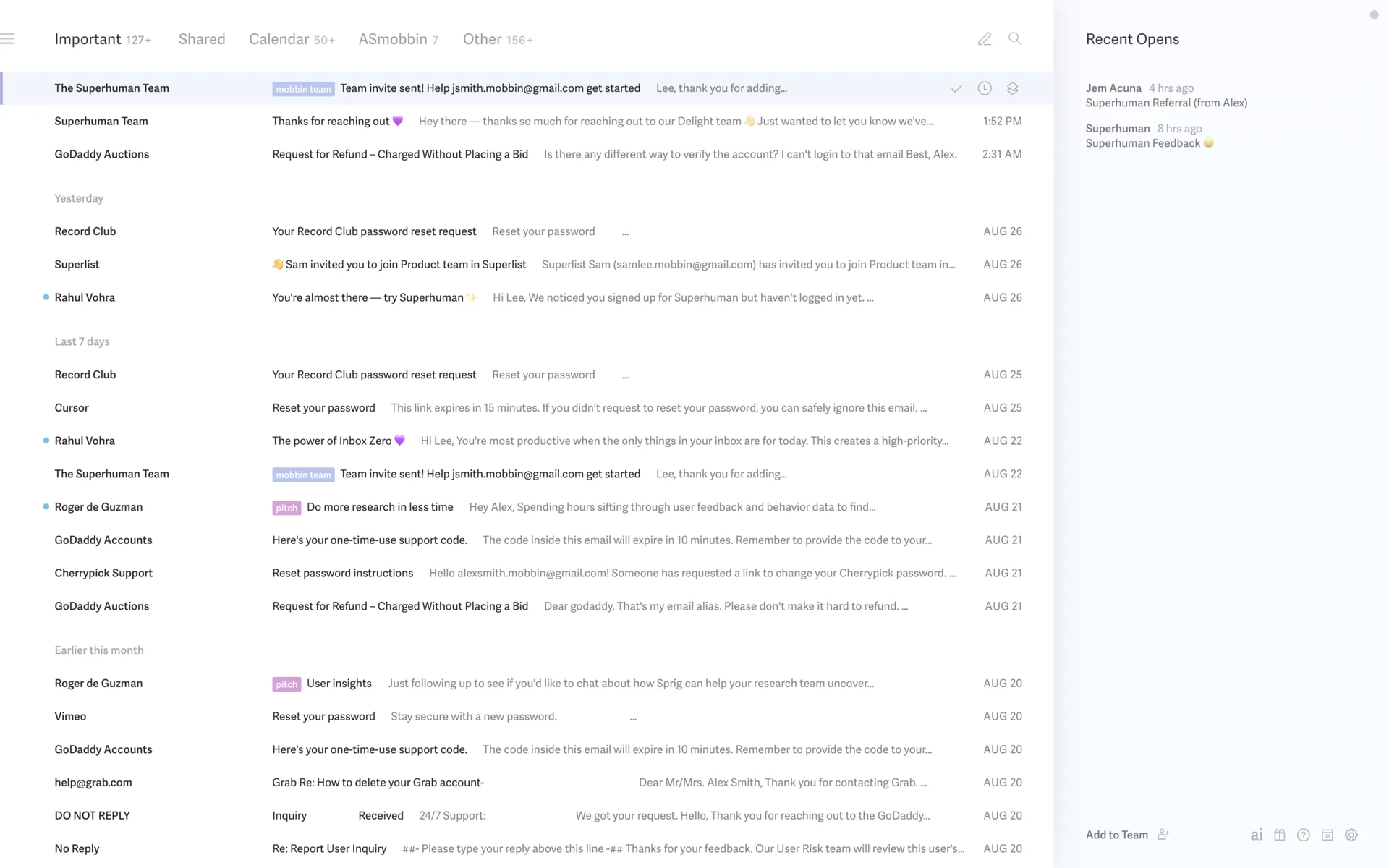Click the gift referral icon
Screen dimensions: 1389x868
click(x=1280, y=835)
